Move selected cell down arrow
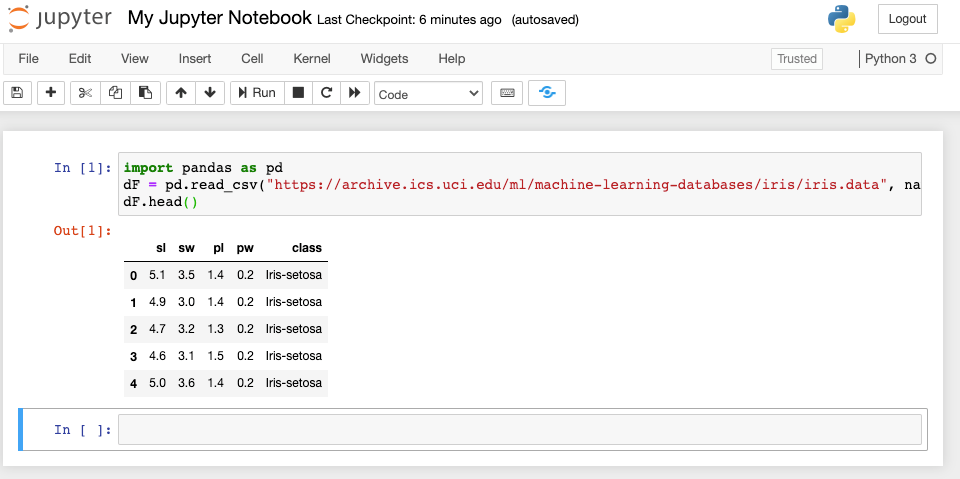960x479 pixels. (210, 93)
